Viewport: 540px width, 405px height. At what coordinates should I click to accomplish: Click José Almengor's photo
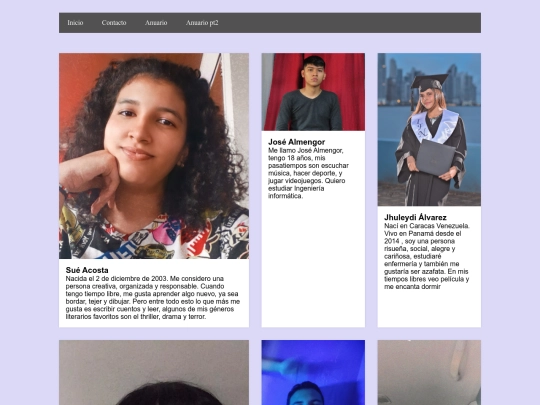pyautogui.click(x=313, y=92)
